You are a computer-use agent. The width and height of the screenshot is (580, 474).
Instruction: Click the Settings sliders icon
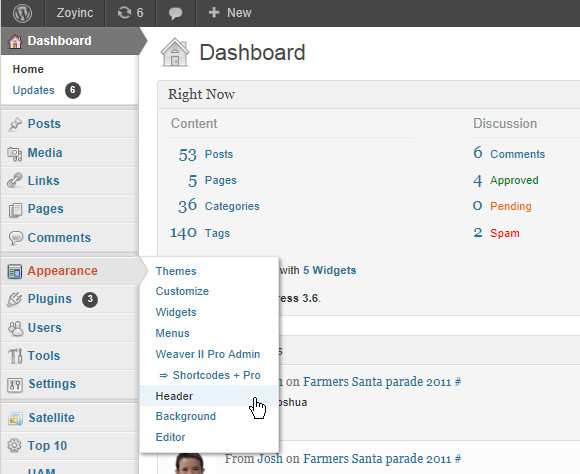click(15, 385)
